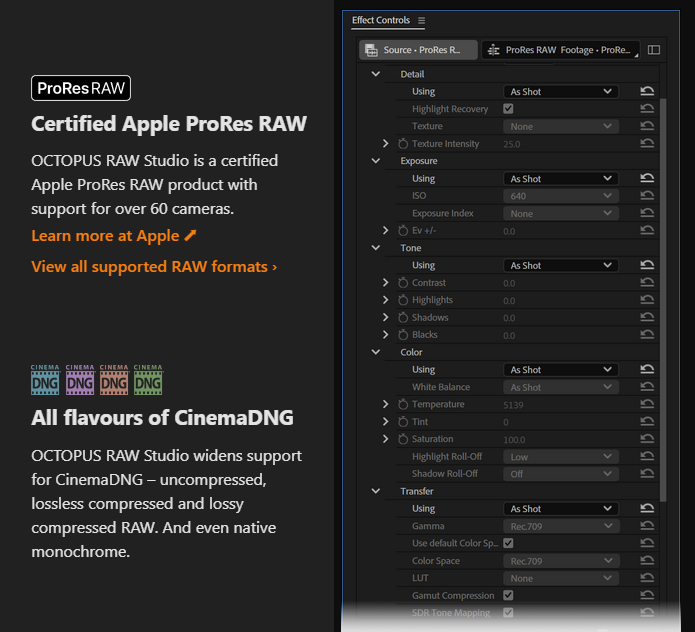Click the purple CinemaDNG logo
Screen dimensions: 695x632
(80, 380)
